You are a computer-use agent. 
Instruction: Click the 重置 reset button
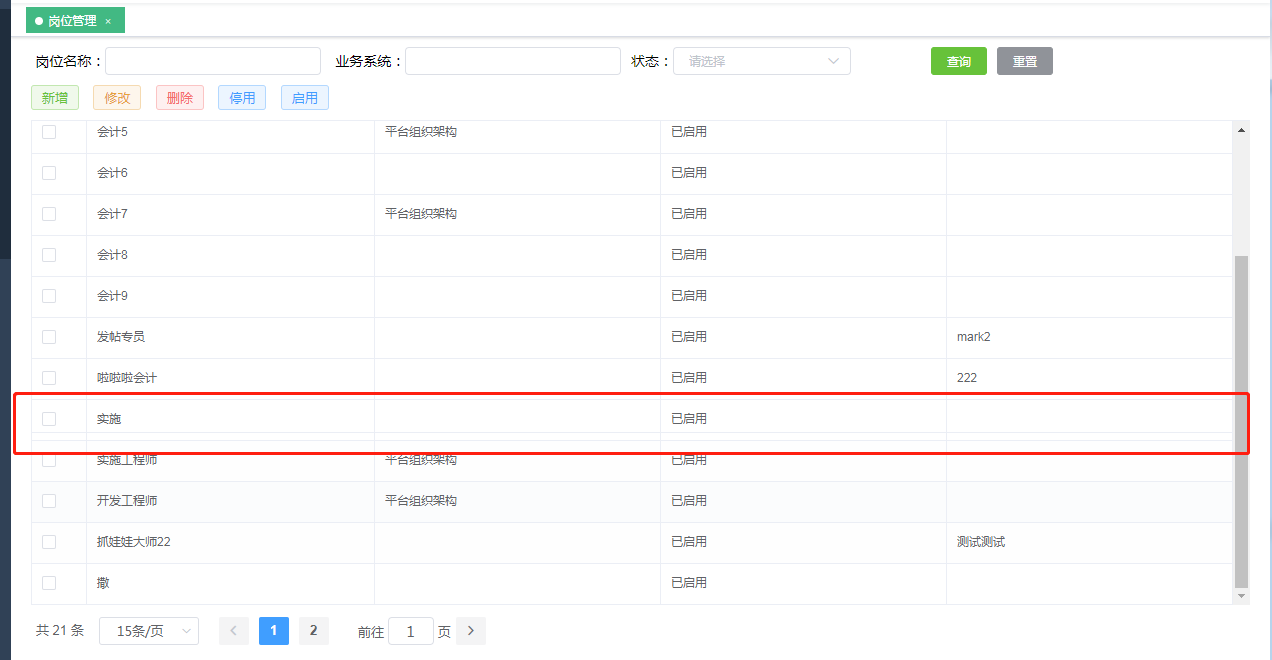click(1023, 61)
